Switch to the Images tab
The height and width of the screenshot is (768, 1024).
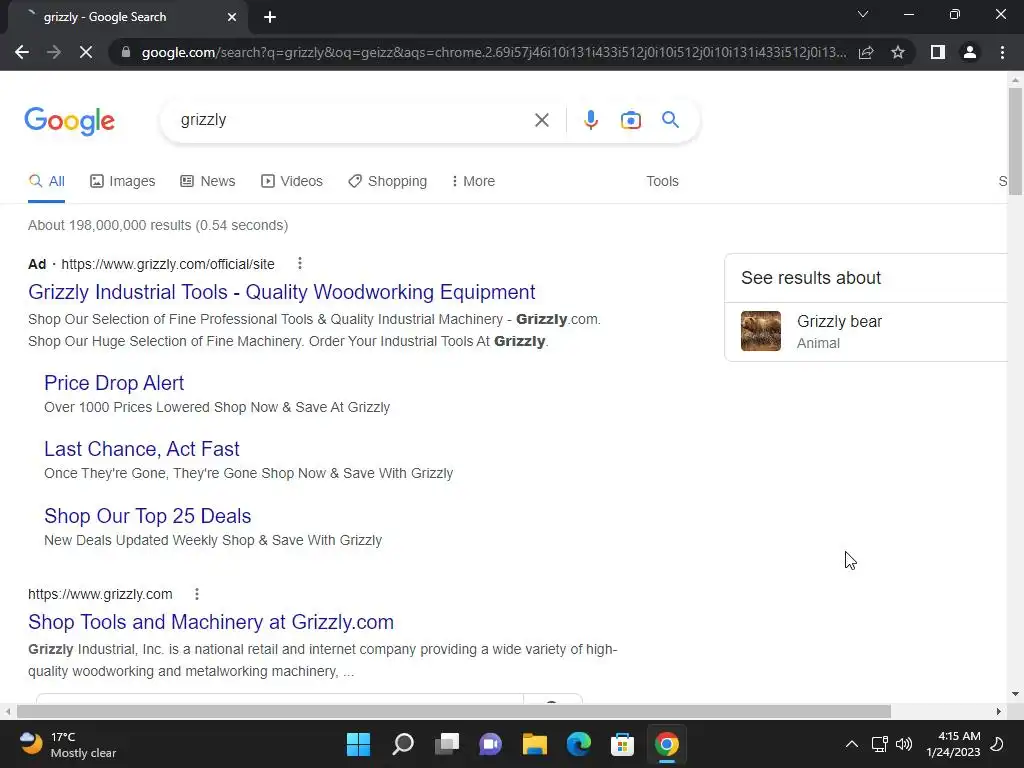coord(123,182)
